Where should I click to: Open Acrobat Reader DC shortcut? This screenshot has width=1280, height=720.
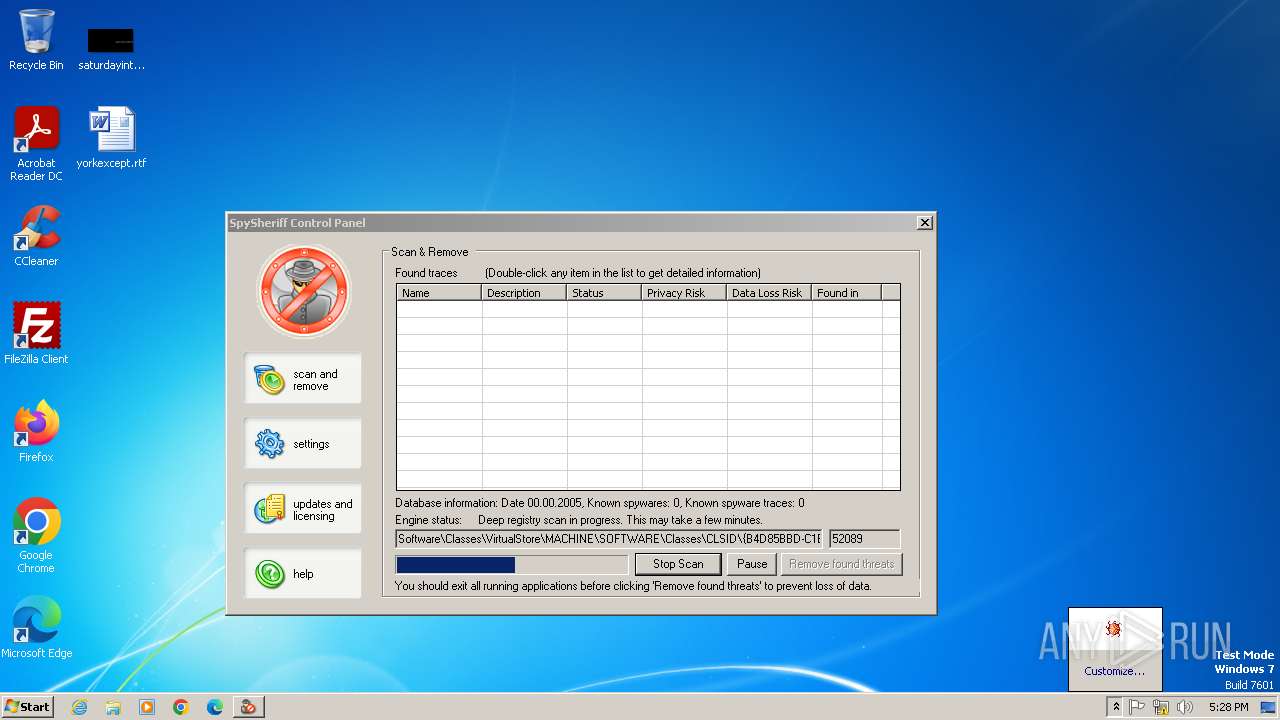click(36, 144)
